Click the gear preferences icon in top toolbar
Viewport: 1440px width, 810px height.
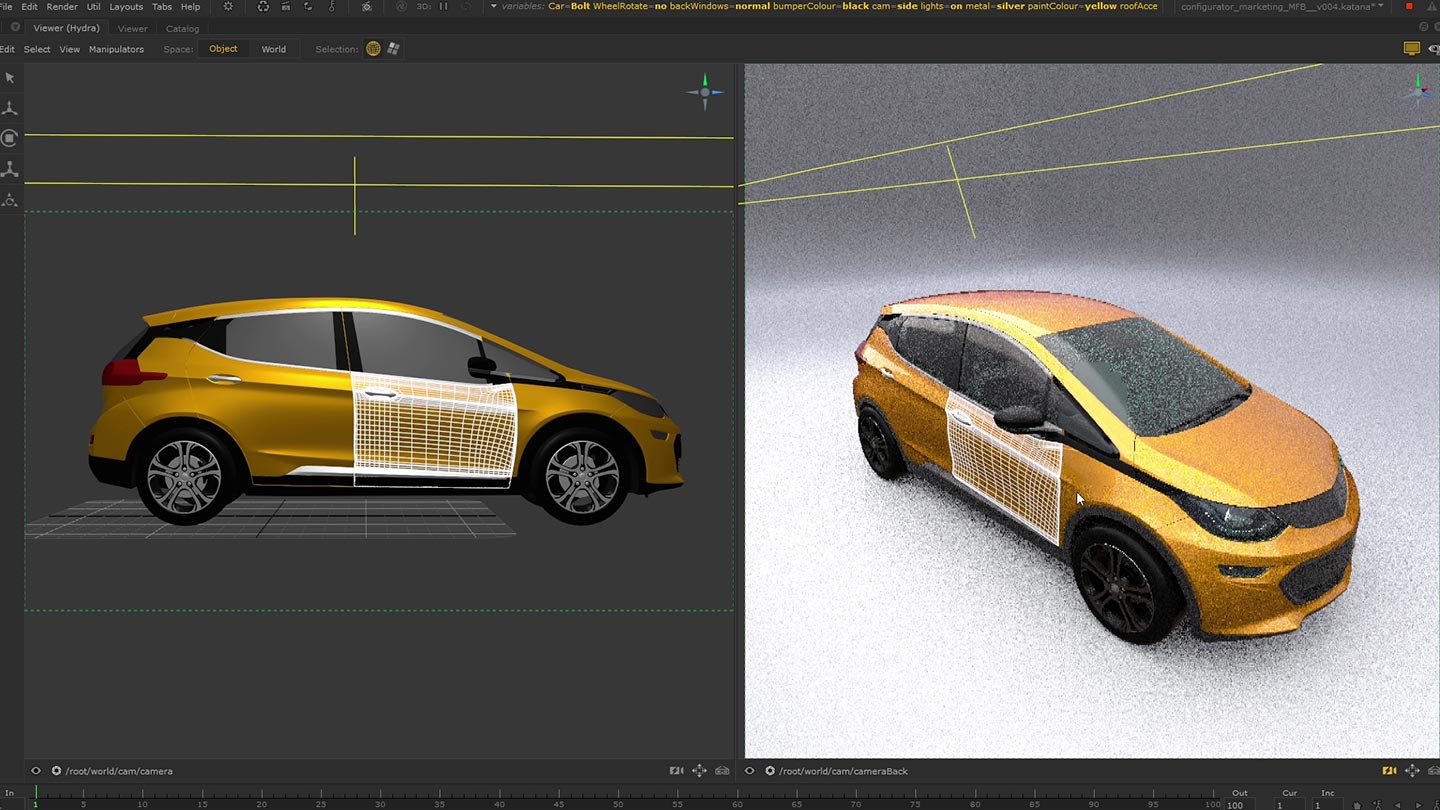[x=228, y=7]
